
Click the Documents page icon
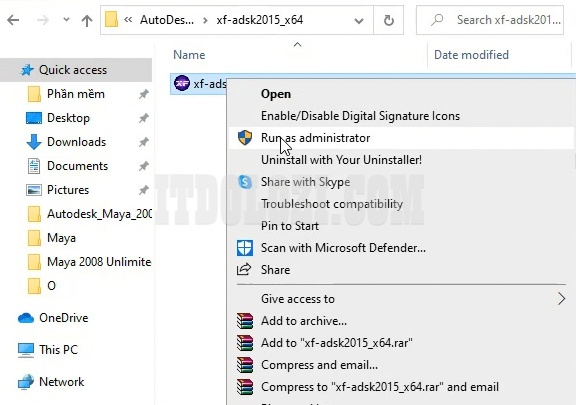coord(34,166)
